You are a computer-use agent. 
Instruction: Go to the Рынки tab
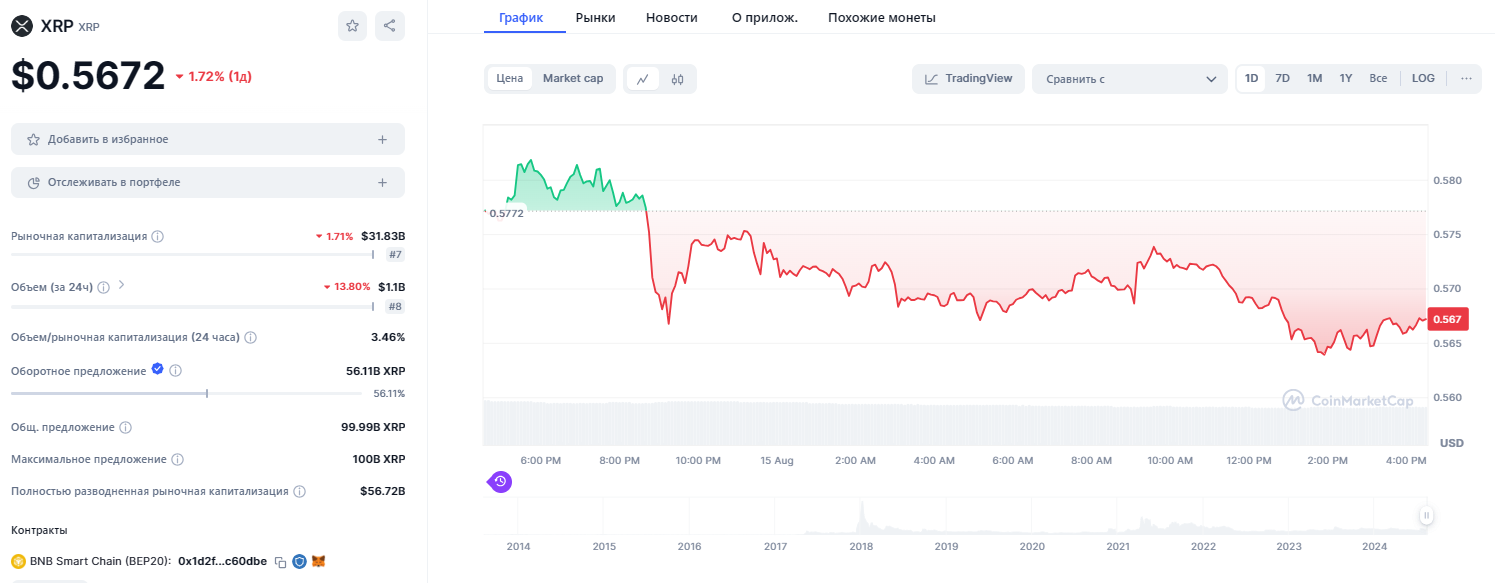click(x=595, y=18)
